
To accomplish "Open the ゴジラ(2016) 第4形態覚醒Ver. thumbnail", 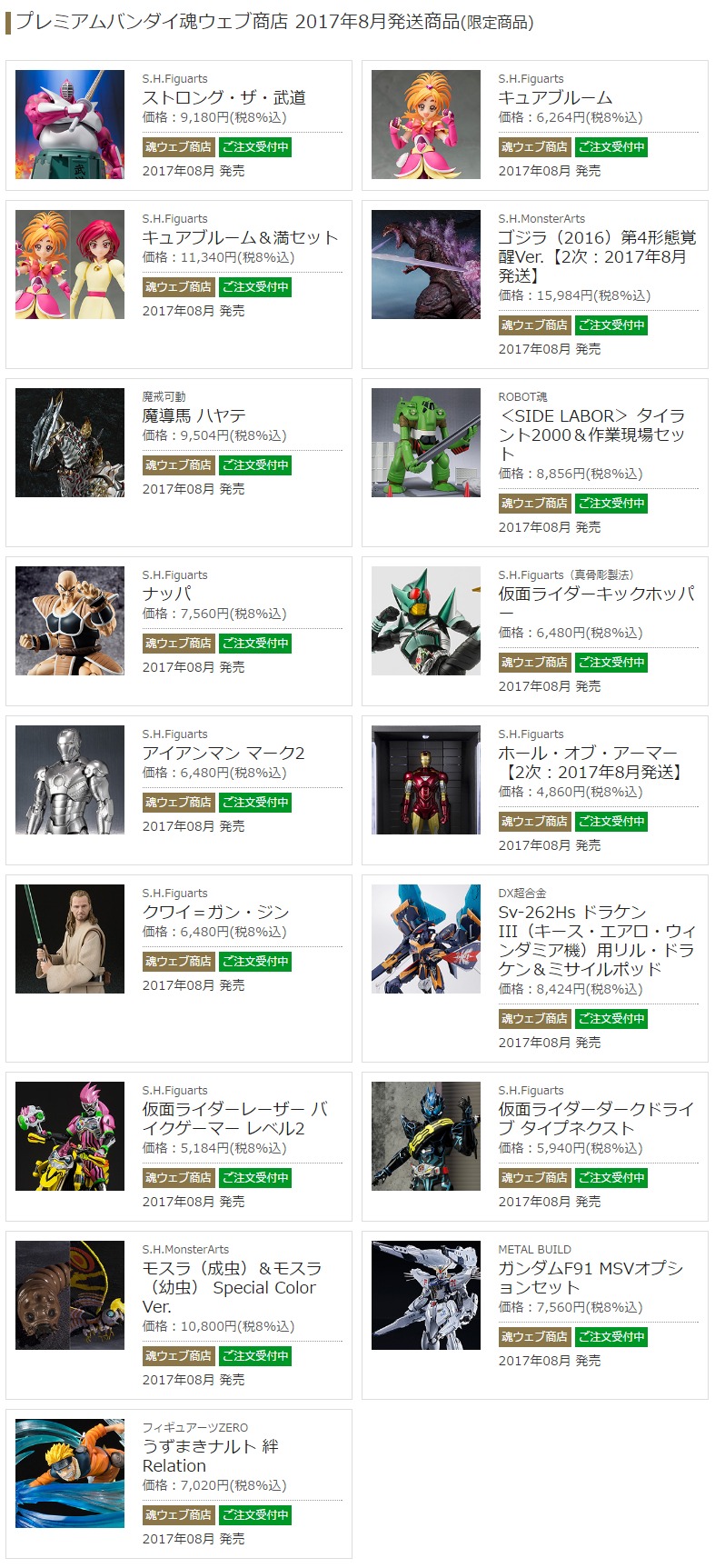I will (x=426, y=265).
